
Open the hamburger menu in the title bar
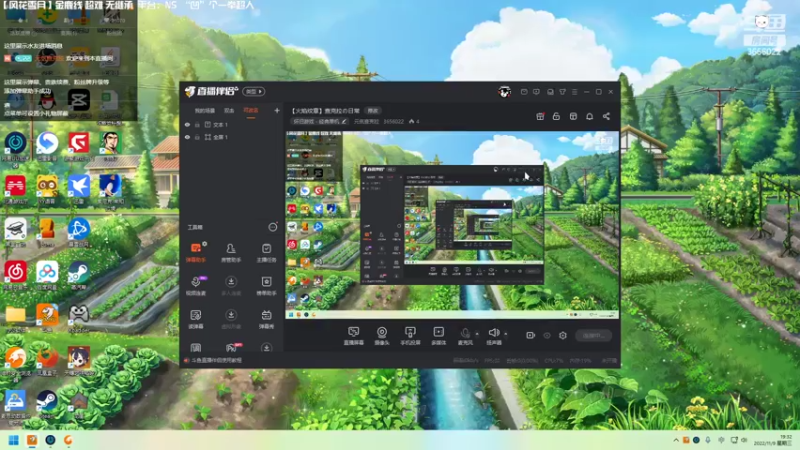[x=574, y=92]
